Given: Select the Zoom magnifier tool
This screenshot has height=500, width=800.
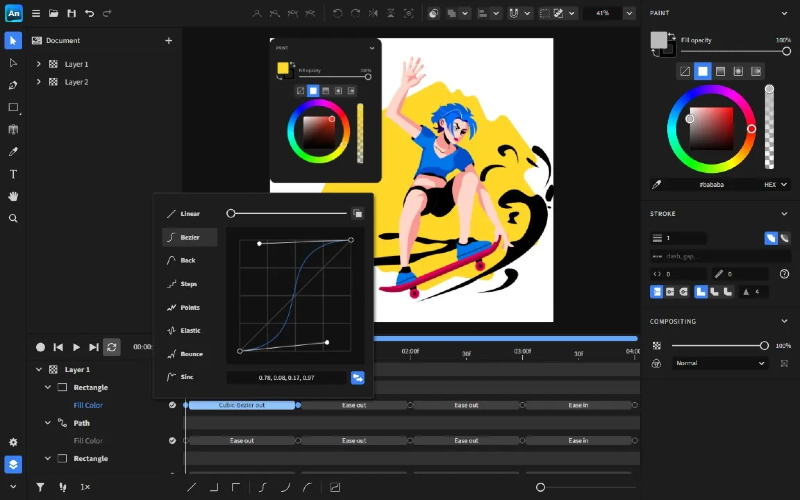Looking at the screenshot, I should pyautogui.click(x=13, y=218).
